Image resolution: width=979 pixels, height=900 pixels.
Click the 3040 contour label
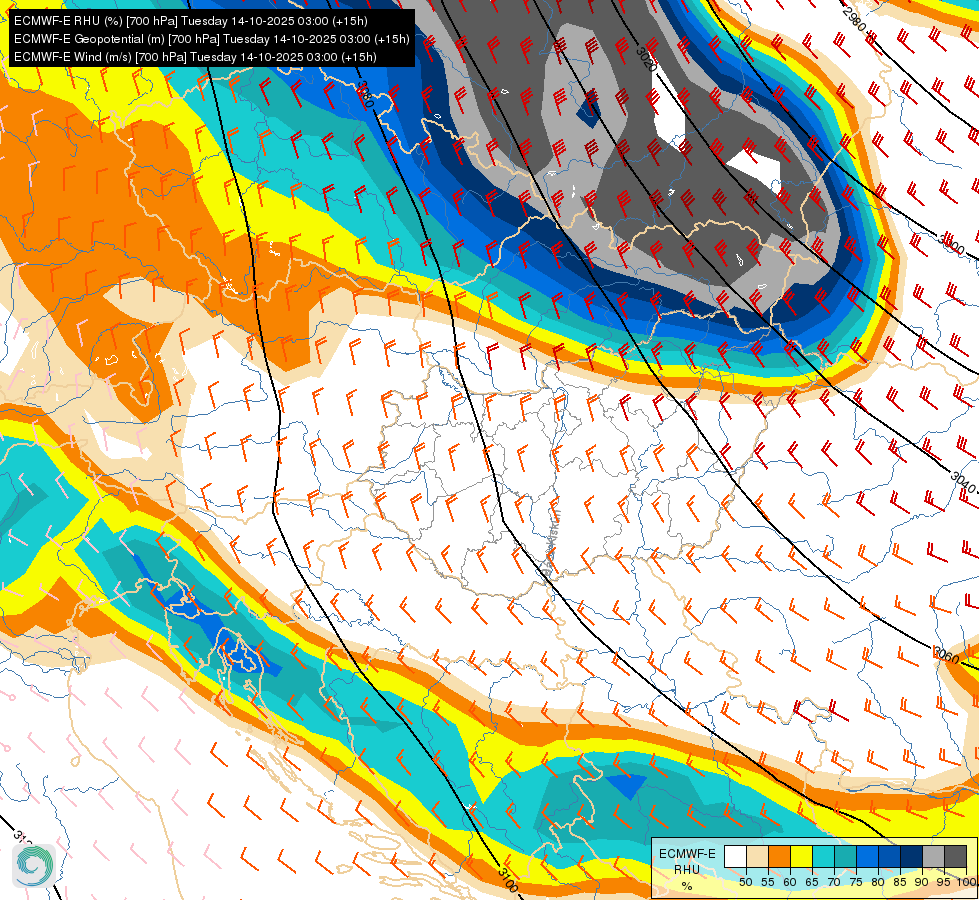tap(963, 482)
